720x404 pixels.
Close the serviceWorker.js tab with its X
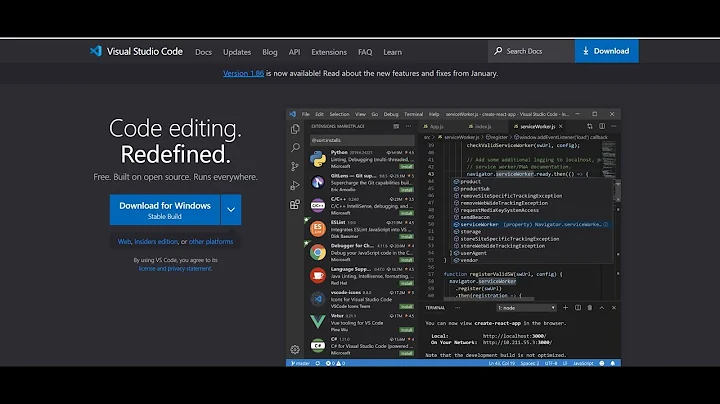pyautogui.click(x=561, y=126)
